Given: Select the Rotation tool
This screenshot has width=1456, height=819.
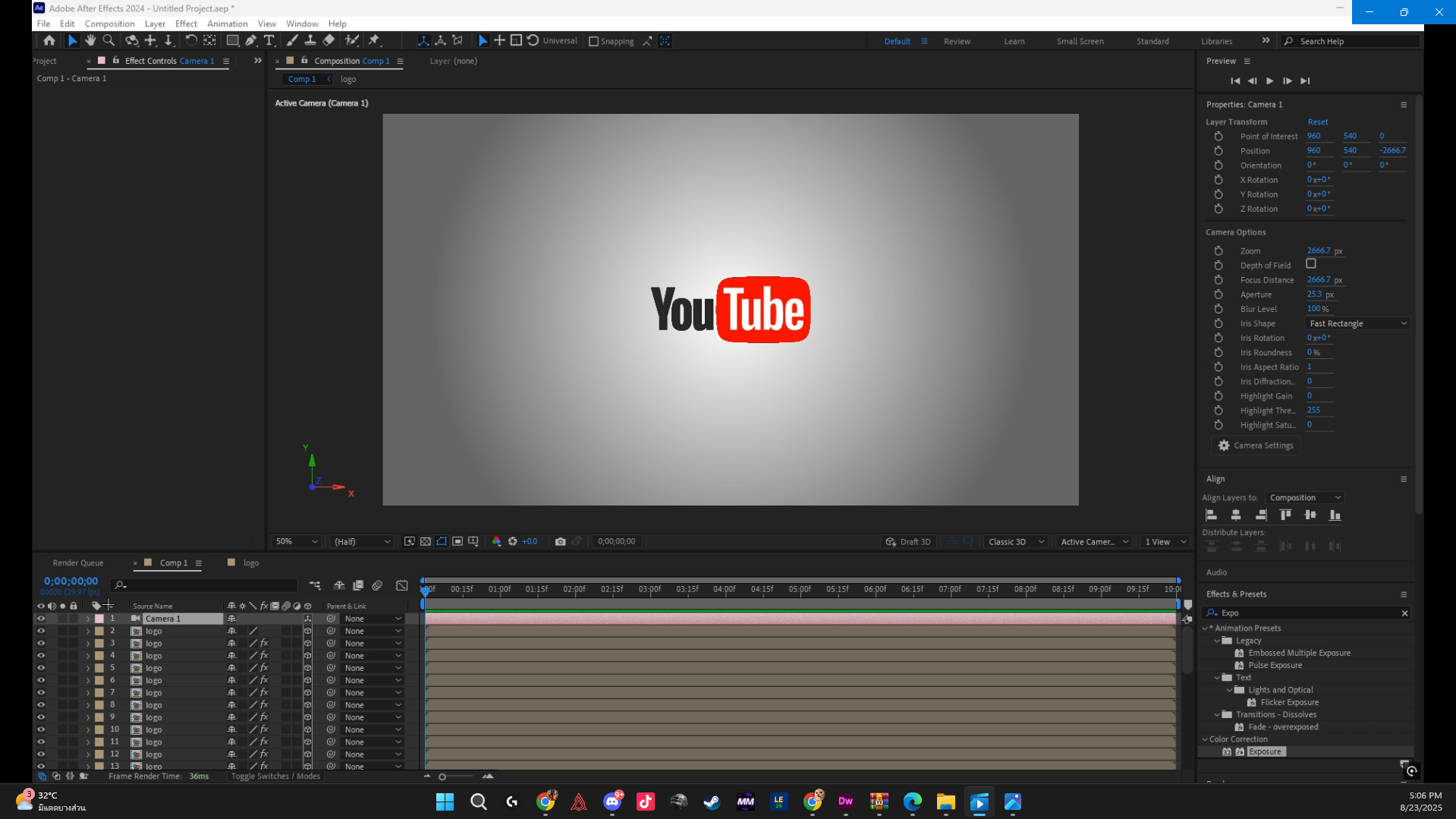Looking at the screenshot, I should coord(191,41).
